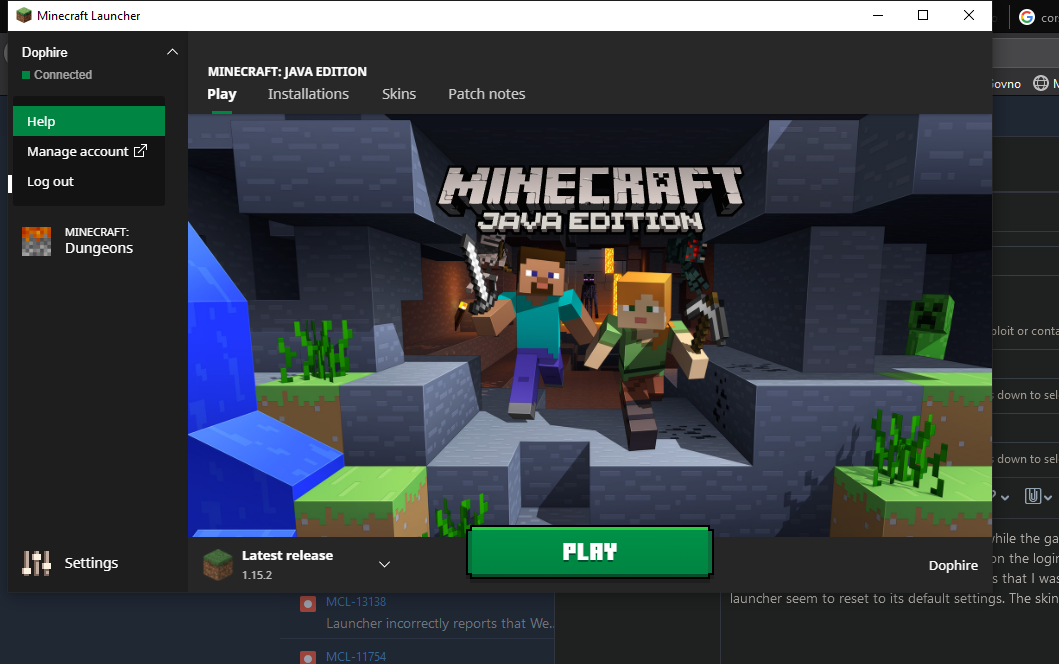The image size is (1059, 664).
Task: Click the Dophire username at bottom right
Action: 953,565
